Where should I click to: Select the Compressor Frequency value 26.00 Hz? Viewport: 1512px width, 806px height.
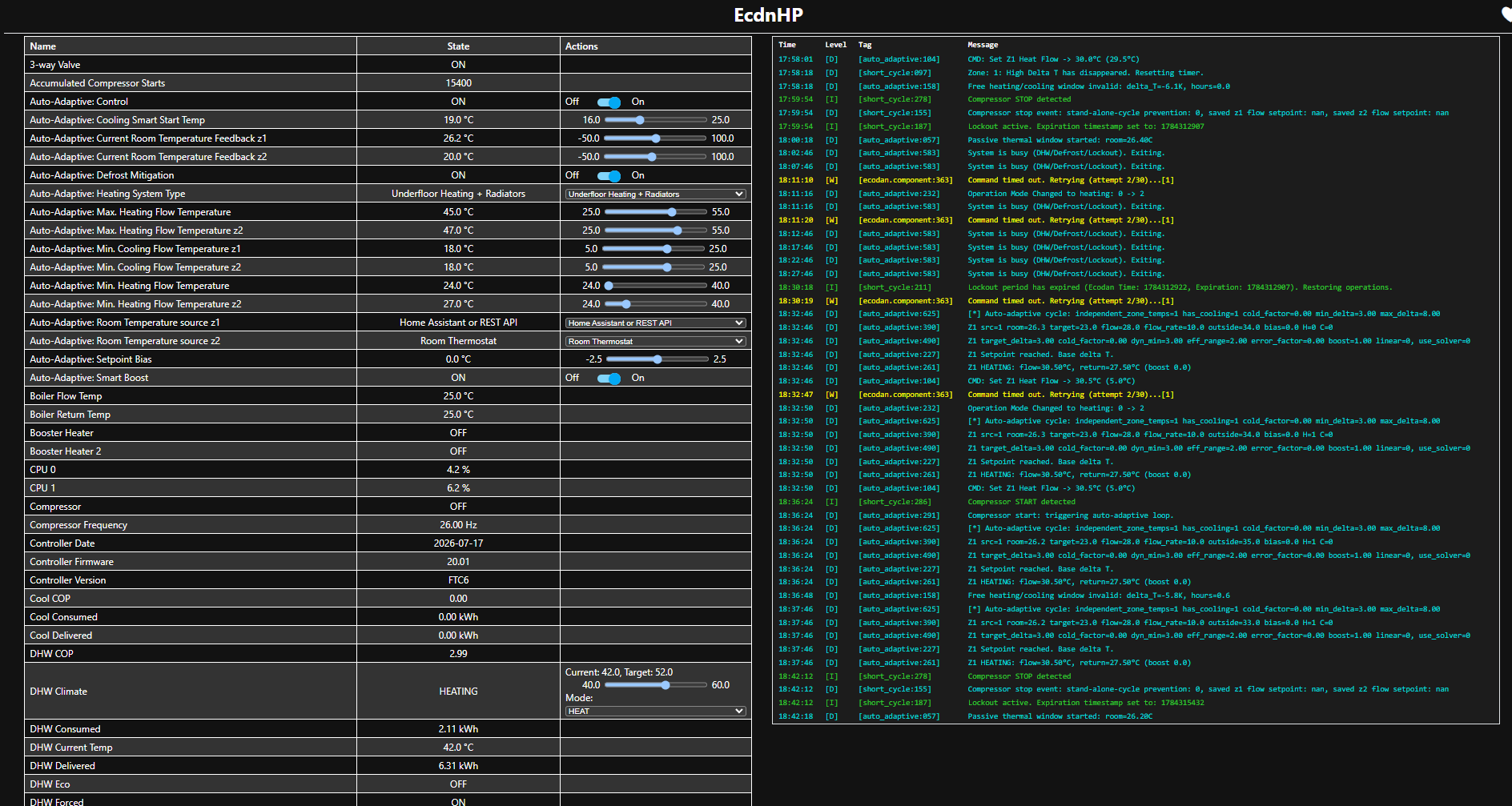458,525
